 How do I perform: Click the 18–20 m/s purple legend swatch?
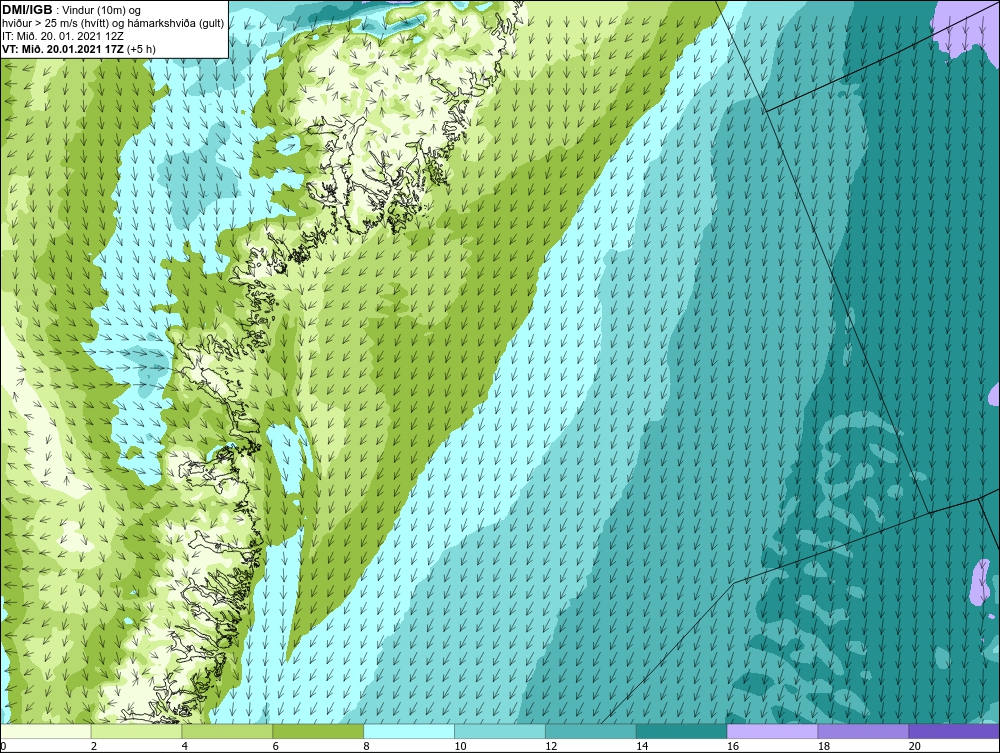coord(864,731)
